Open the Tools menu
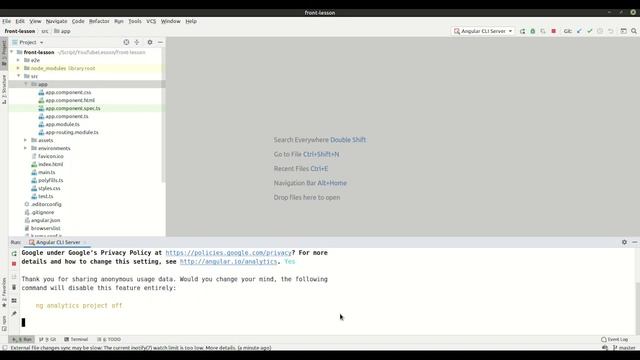 point(135,21)
